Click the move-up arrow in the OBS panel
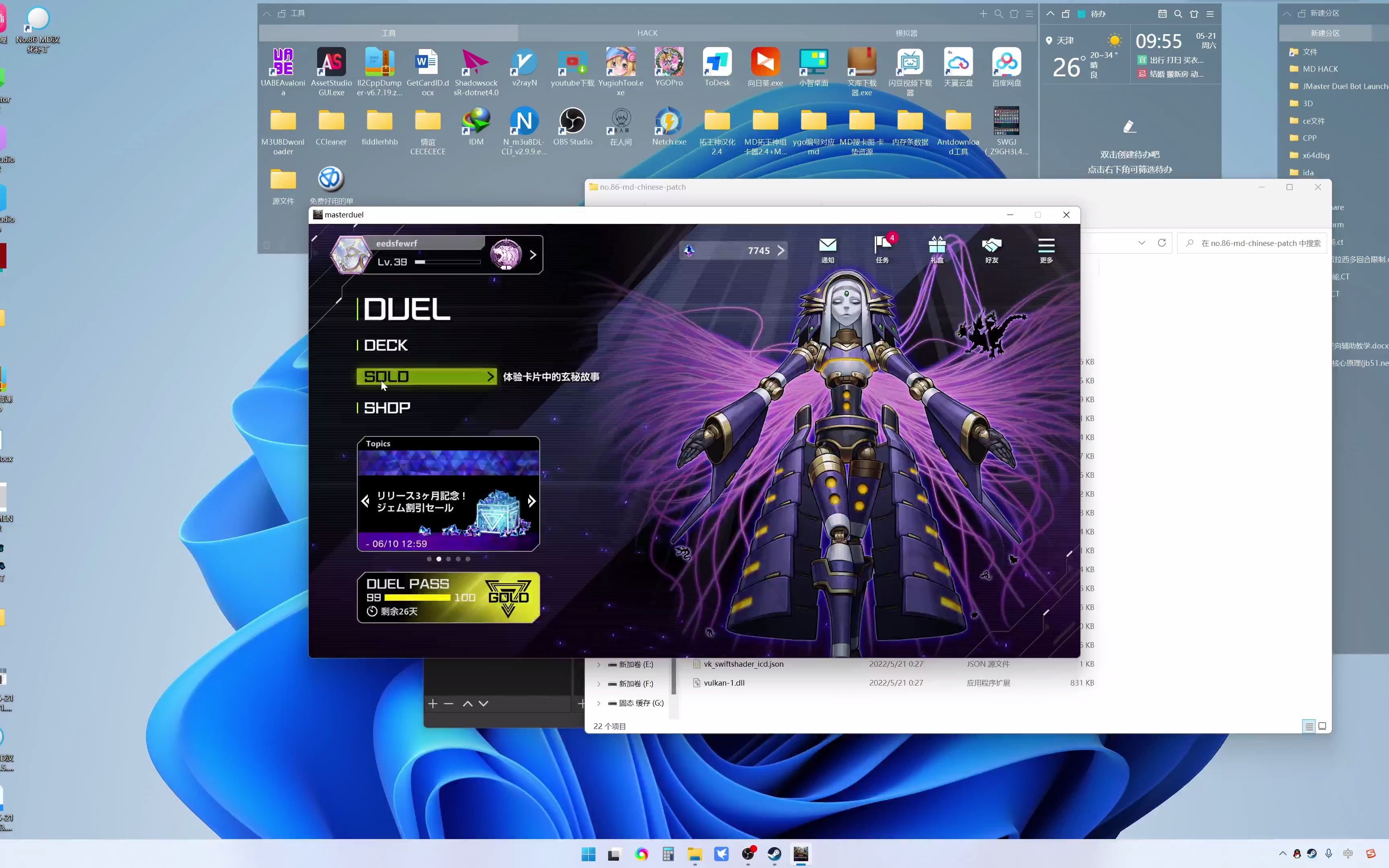This screenshot has height=868, width=1389. 467,703
